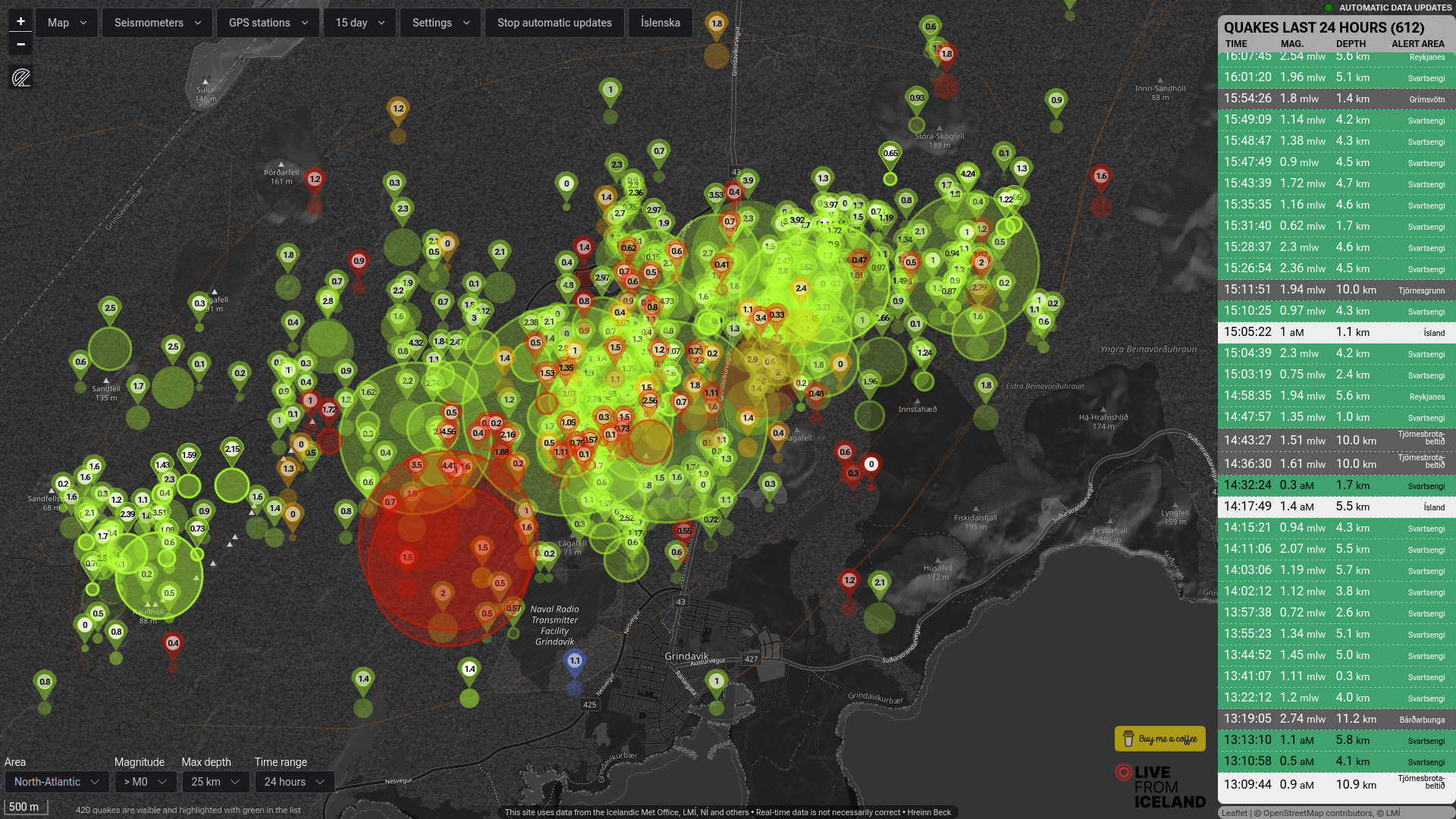
Task: Switch language to Íslenska
Action: click(x=660, y=23)
